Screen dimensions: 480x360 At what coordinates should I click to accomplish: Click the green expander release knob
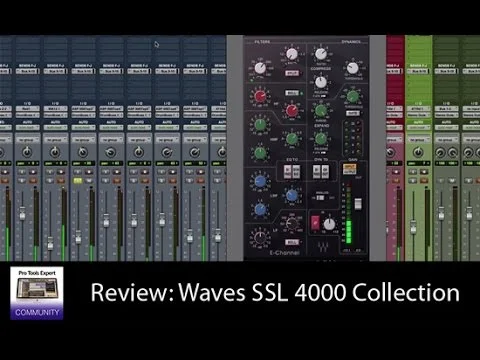321,139
